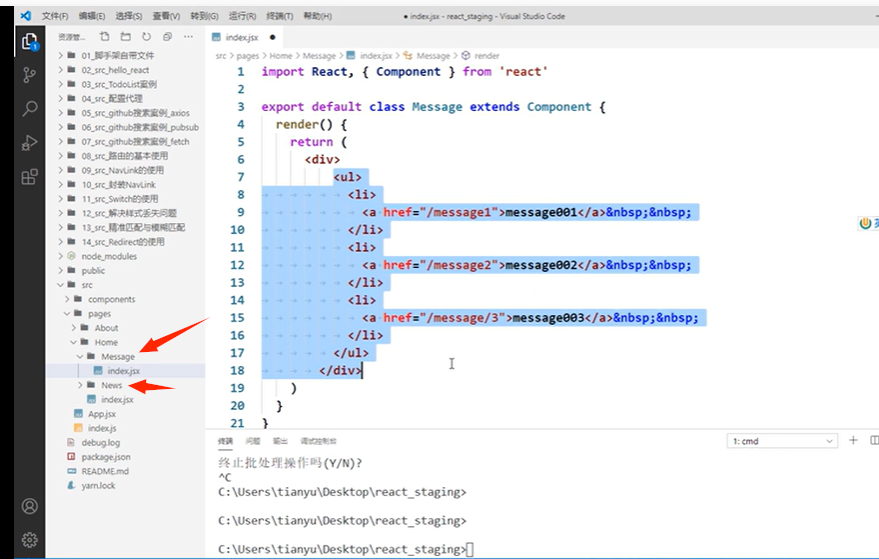879x559 pixels.
Task: Expand the 03_src_TodoList案例 folder
Action: point(126,84)
